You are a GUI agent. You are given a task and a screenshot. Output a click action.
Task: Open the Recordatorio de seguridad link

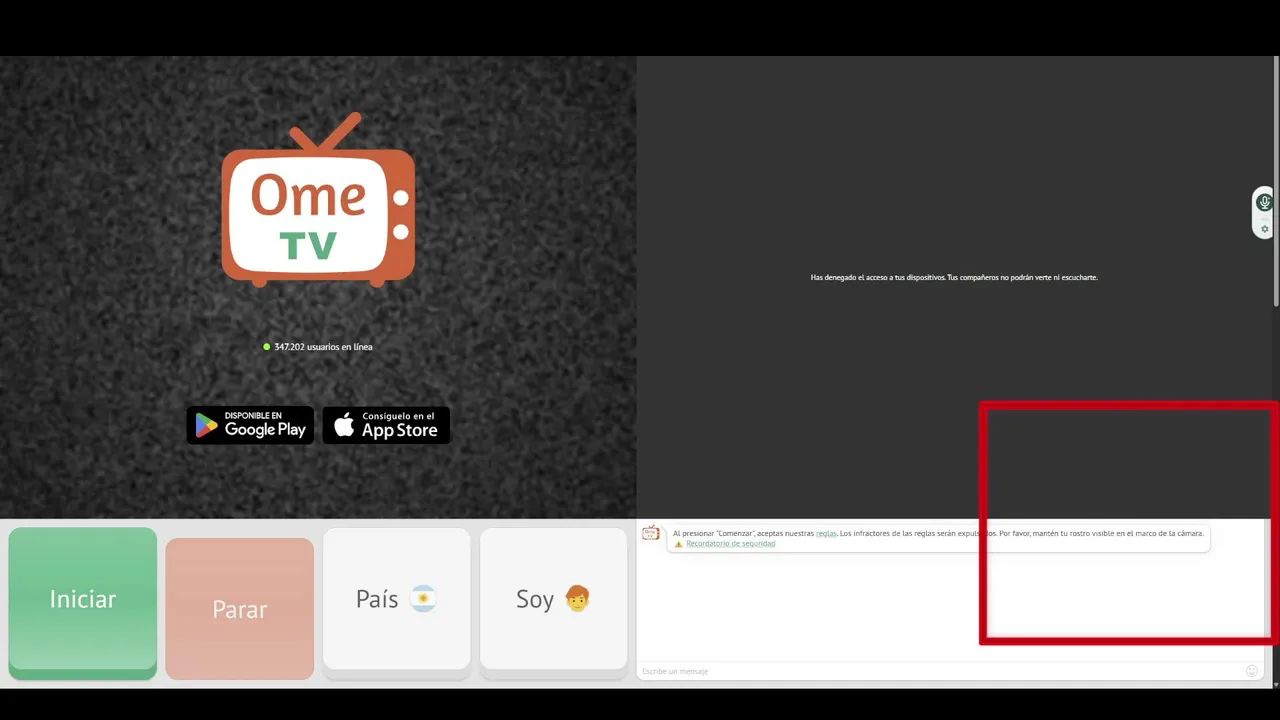tap(730, 544)
